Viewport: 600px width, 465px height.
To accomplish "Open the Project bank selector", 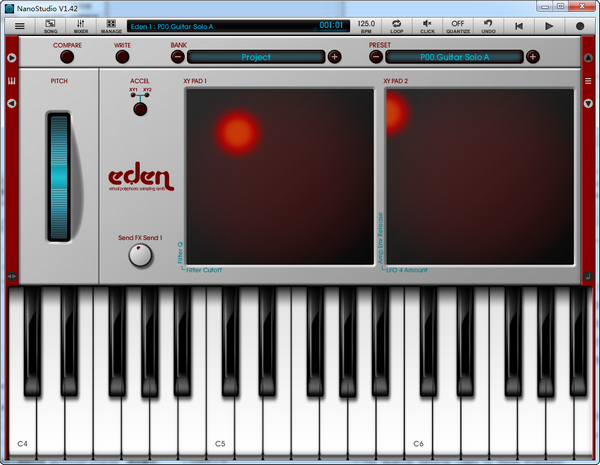I will pyautogui.click(x=256, y=57).
